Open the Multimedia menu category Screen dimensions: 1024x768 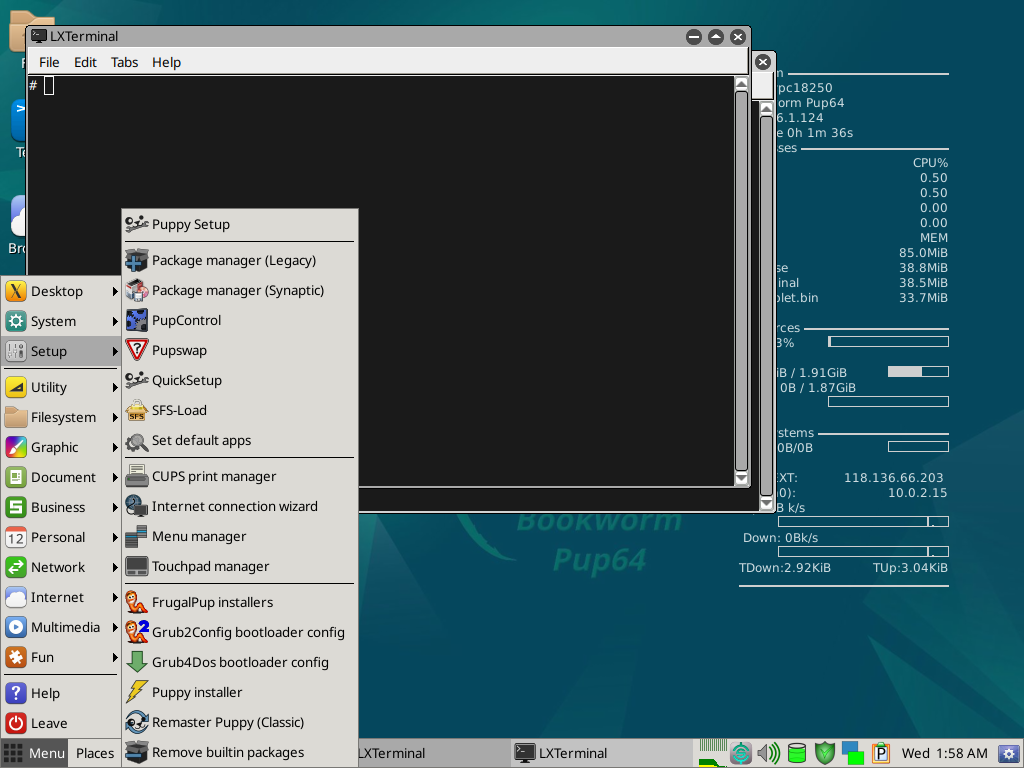click(61, 628)
